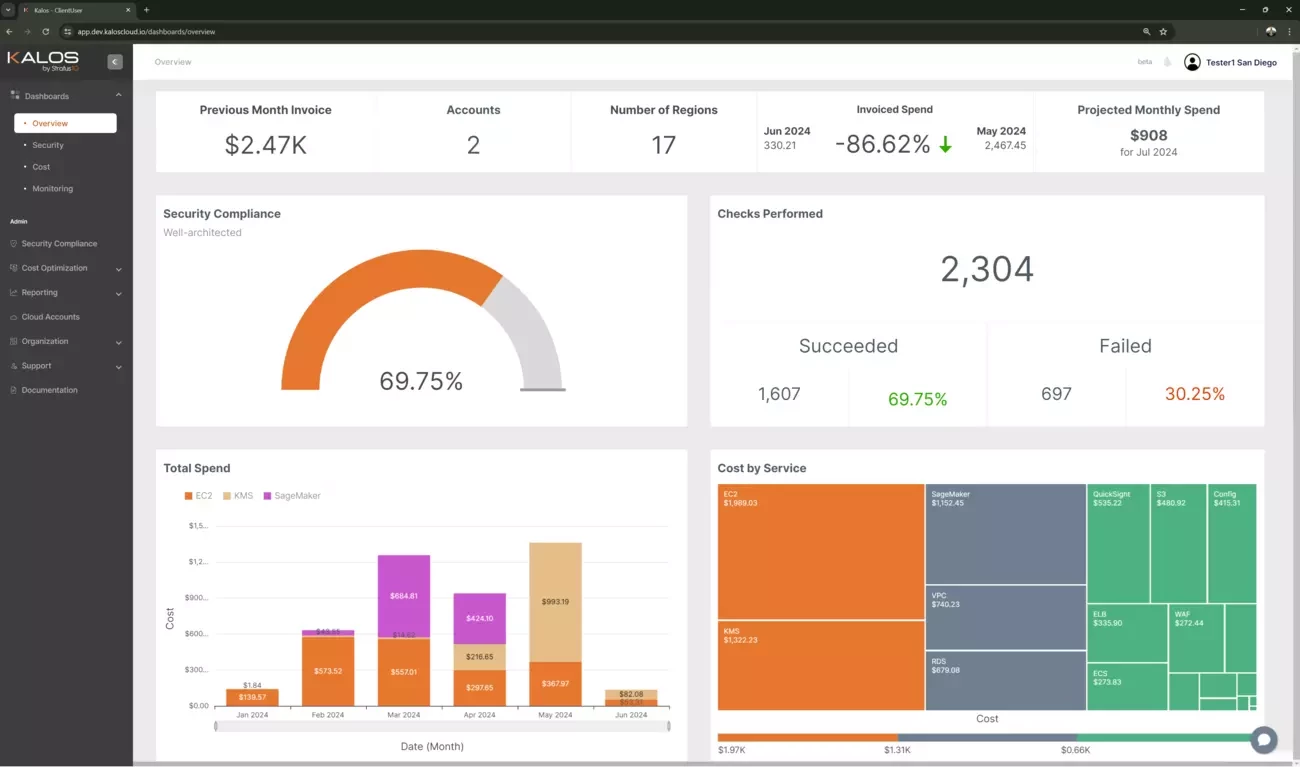Collapse the Dashboards section chevron
This screenshot has height=767, width=1300.
click(119, 96)
